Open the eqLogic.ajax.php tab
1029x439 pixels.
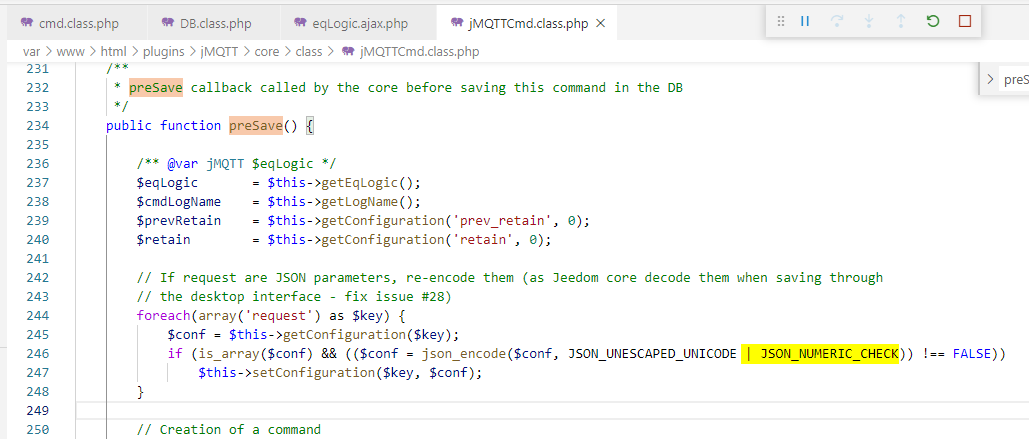pyautogui.click(x=358, y=24)
